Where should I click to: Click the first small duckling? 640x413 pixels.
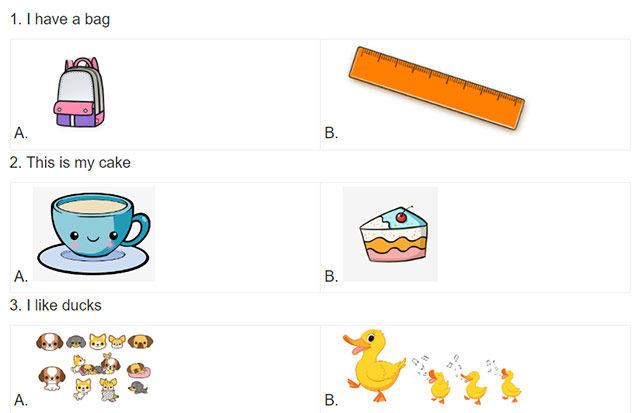coord(438,386)
